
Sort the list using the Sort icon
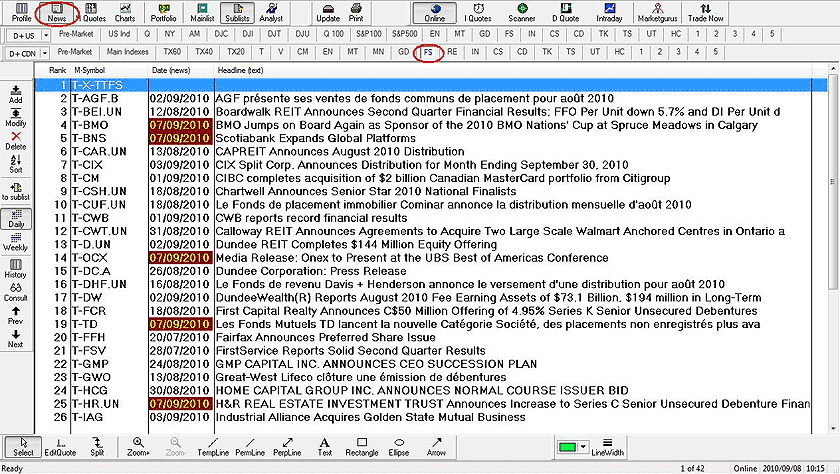point(15,165)
